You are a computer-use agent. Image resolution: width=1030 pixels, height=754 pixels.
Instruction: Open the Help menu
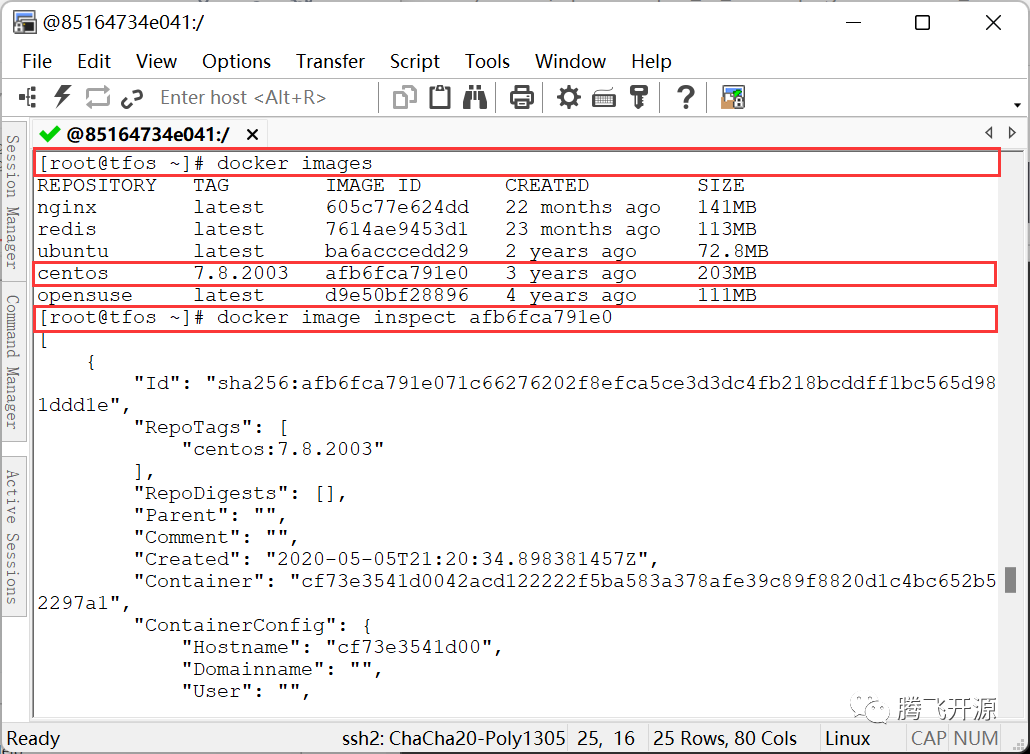click(651, 61)
